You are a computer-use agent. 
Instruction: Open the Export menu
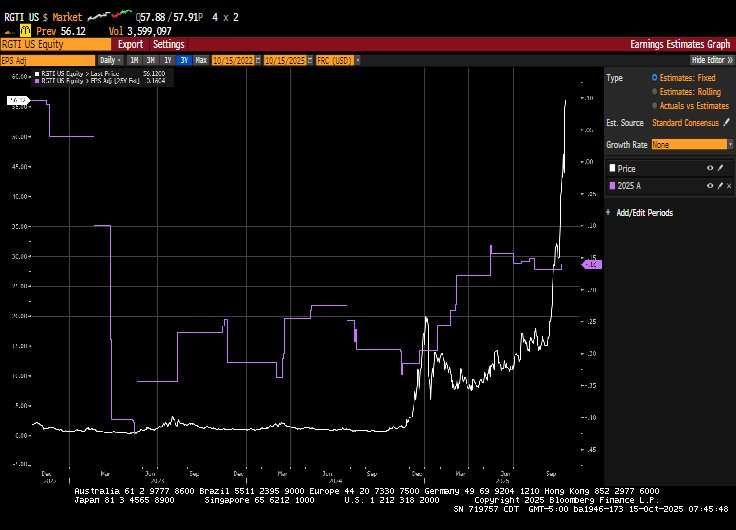130,44
